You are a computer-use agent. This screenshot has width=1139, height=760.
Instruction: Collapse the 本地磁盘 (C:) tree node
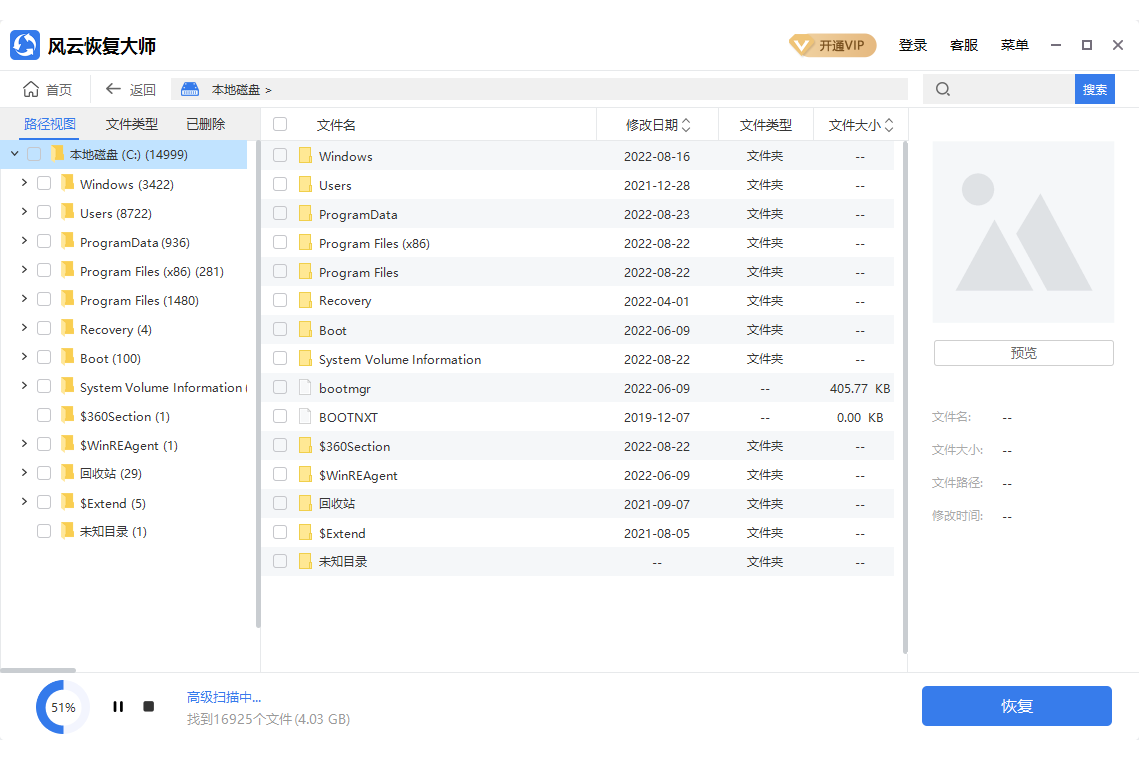coord(14,154)
